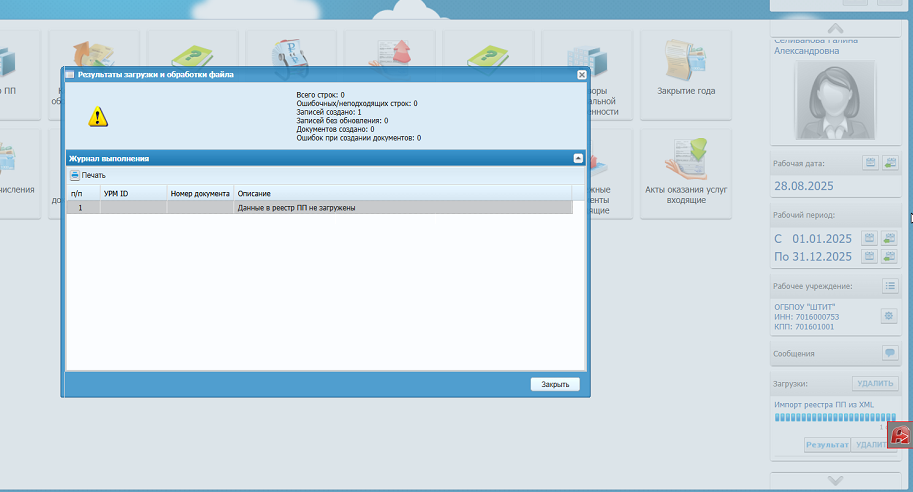Open the Рабочее учреждение list icon
913x492 pixels.
tap(890, 286)
